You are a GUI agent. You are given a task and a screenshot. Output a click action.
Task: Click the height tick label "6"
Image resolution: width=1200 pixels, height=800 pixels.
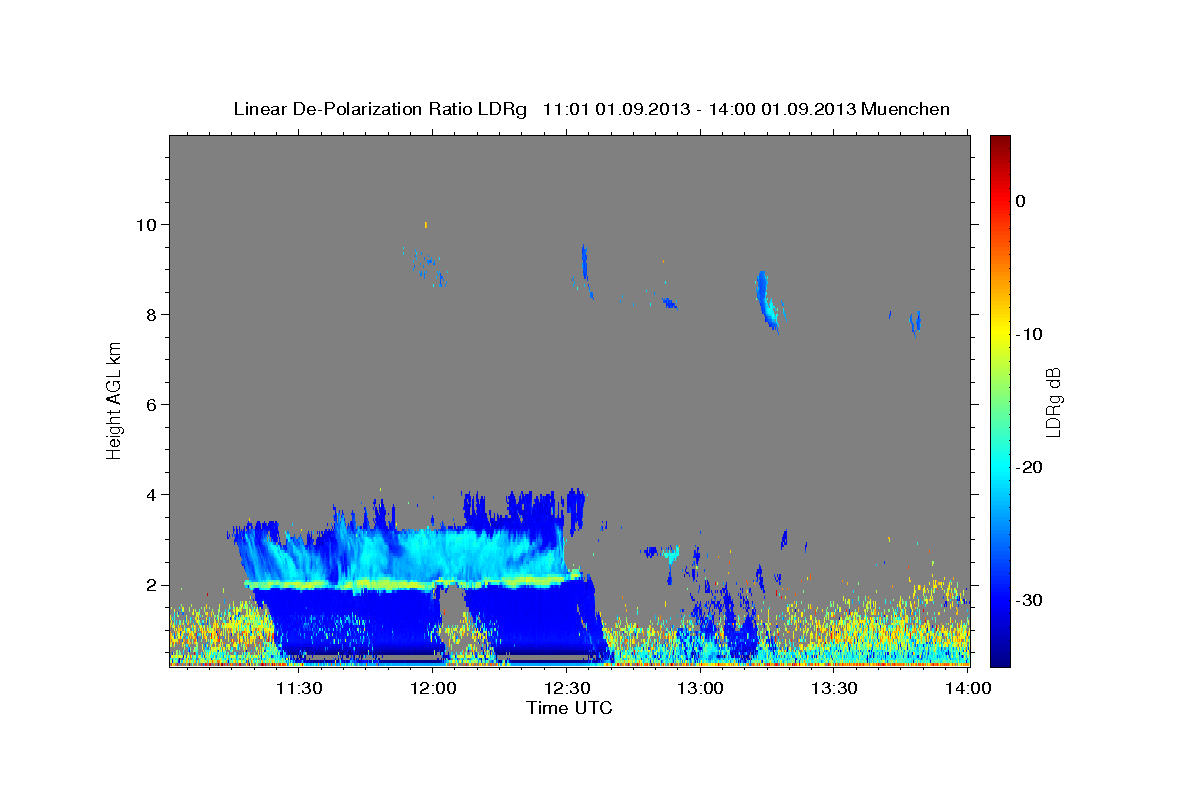coord(151,404)
